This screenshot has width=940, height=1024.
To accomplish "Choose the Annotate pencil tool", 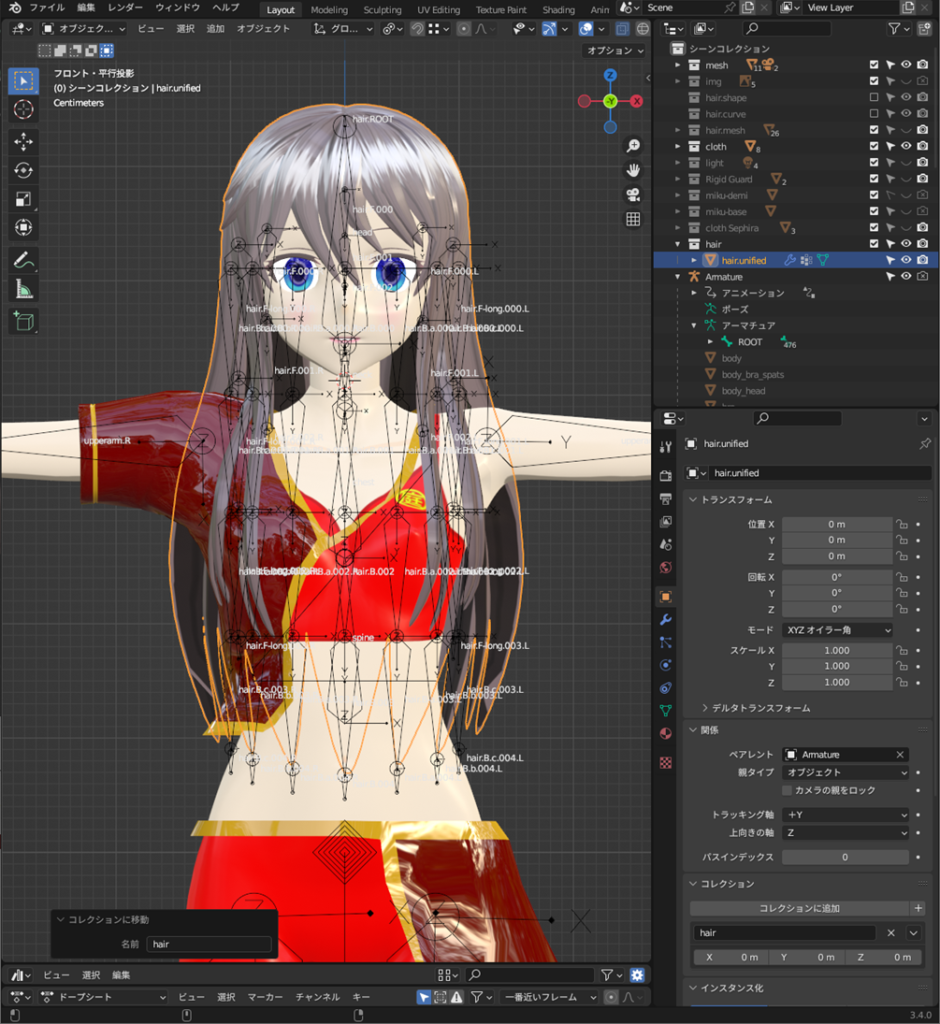I will pos(24,261).
